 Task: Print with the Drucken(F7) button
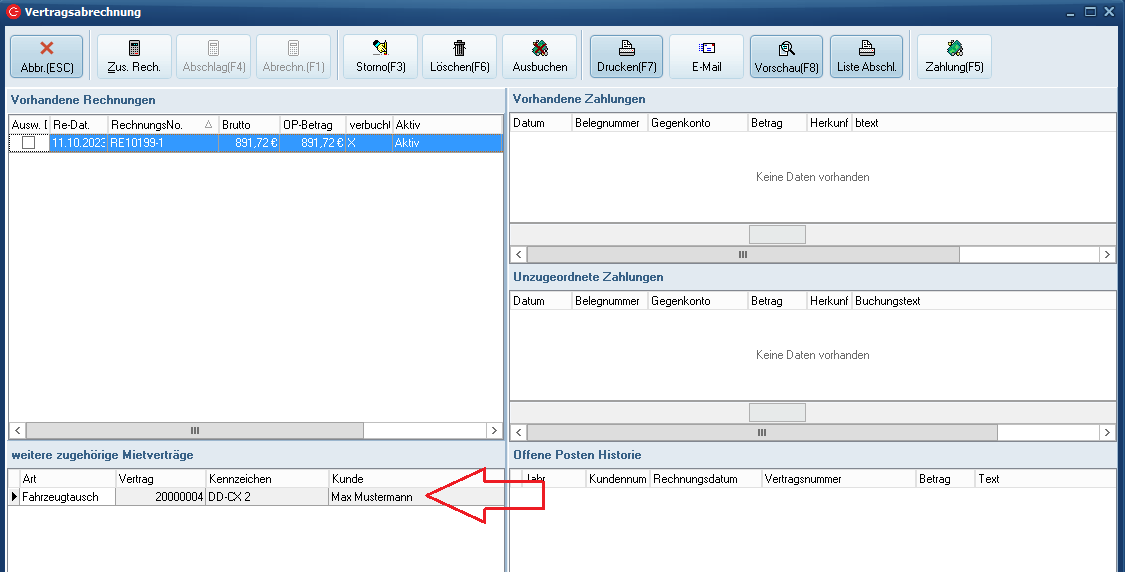pyautogui.click(x=626, y=56)
